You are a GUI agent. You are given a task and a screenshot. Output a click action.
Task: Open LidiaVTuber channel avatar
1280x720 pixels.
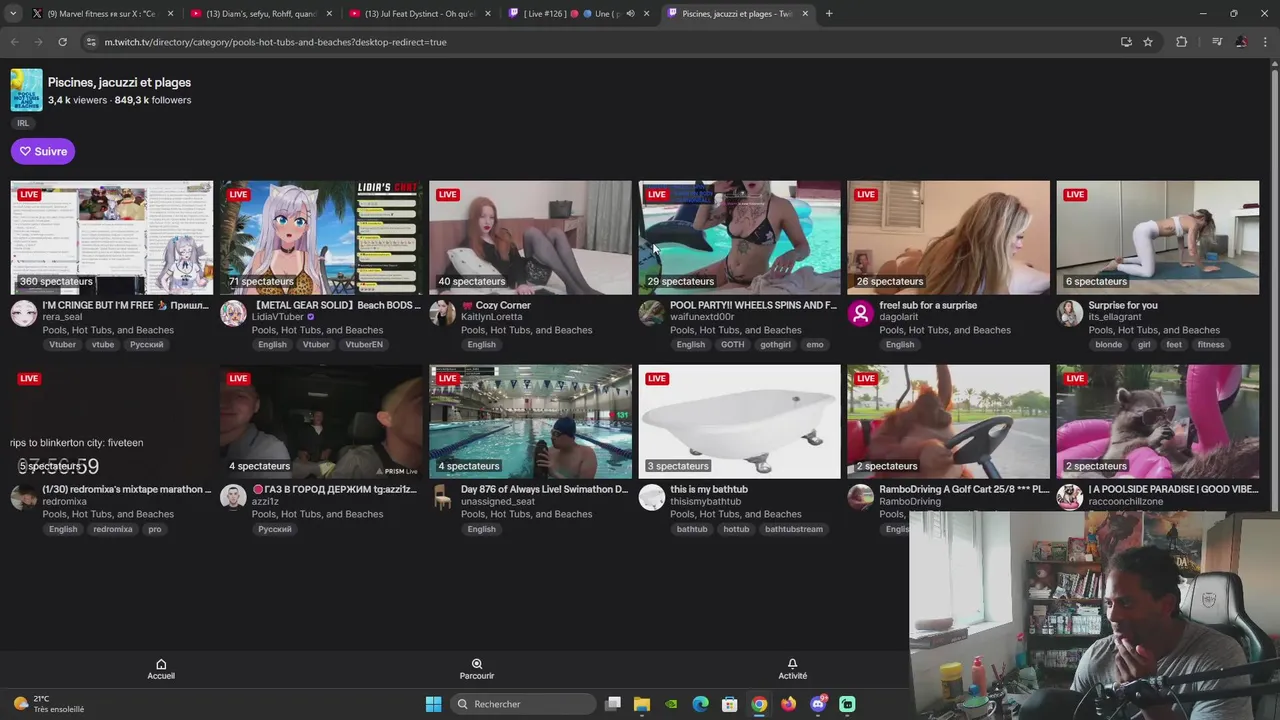click(233, 313)
